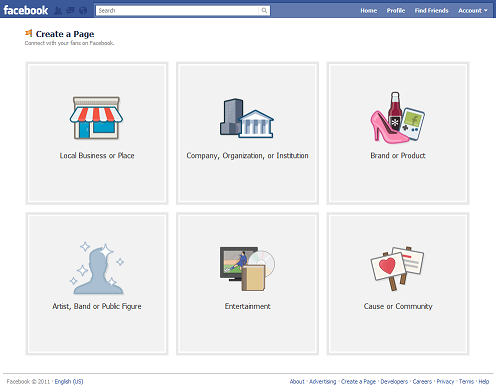Open Profile from the top navigation
This screenshot has height=390, width=496.
pyautogui.click(x=396, y=11)
